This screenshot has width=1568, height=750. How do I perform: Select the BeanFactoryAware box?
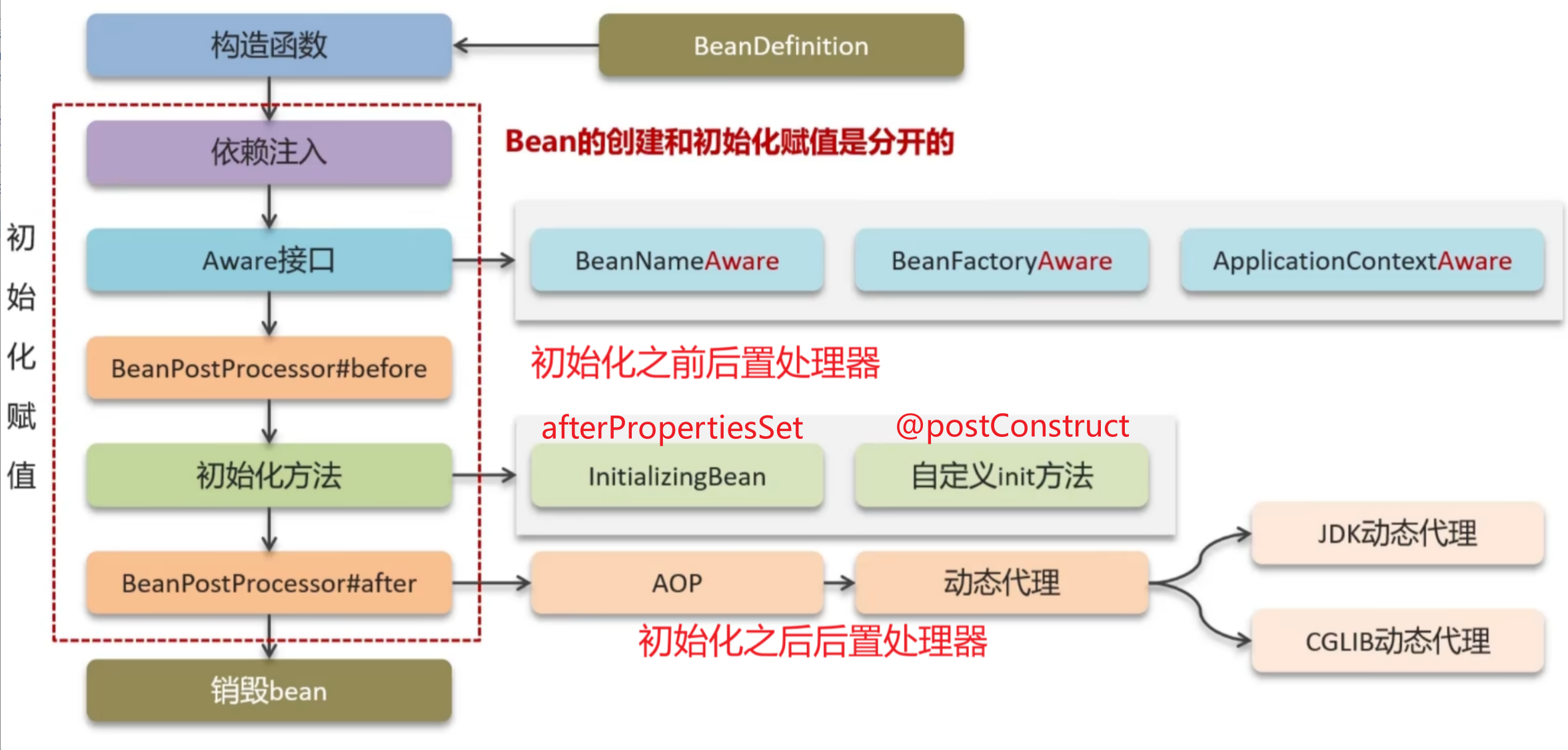coord(1002,260)
